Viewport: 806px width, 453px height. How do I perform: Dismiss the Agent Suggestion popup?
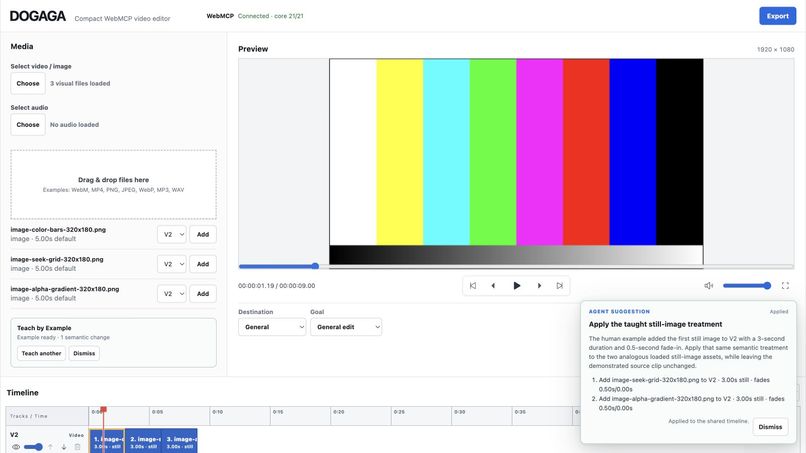click(x=770, y=427)
